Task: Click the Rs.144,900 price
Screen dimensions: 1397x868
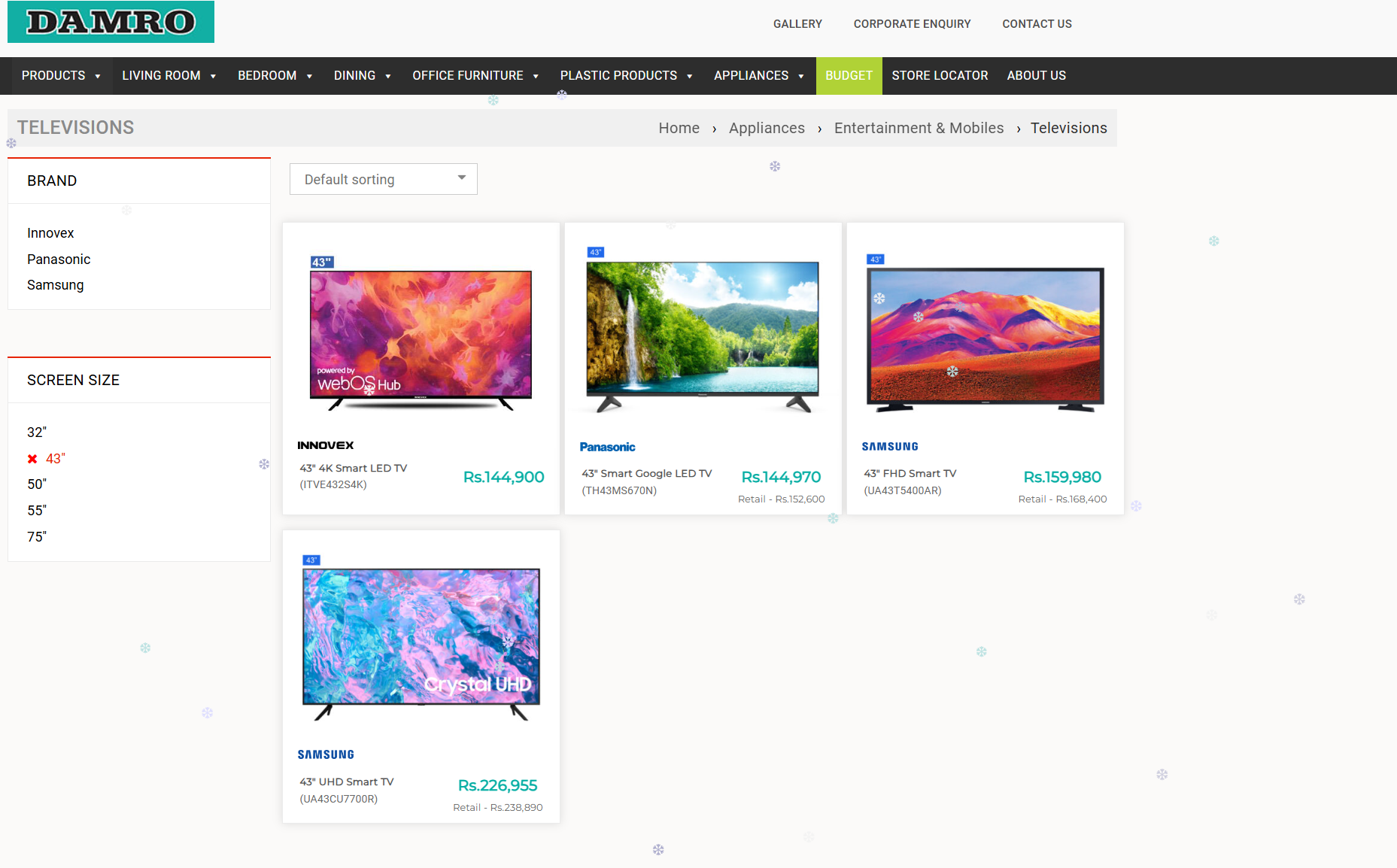Action: point(504,477)
